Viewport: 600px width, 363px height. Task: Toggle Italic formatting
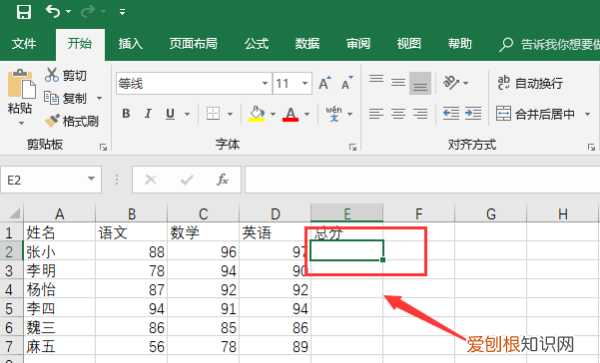point(148,114)
